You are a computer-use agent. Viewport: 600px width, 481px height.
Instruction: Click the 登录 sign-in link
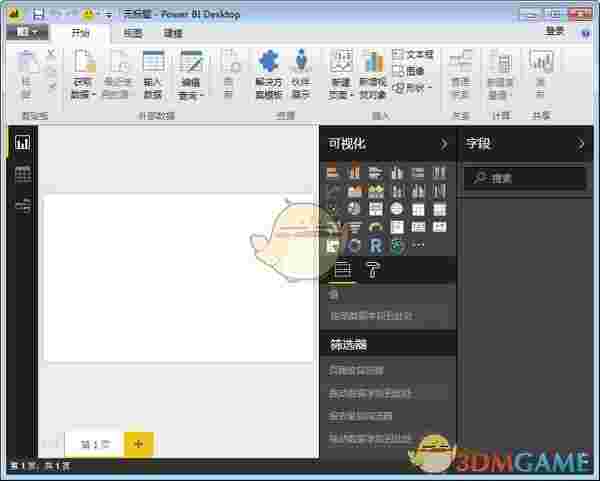pyautogui.click(x=555, y=31)
